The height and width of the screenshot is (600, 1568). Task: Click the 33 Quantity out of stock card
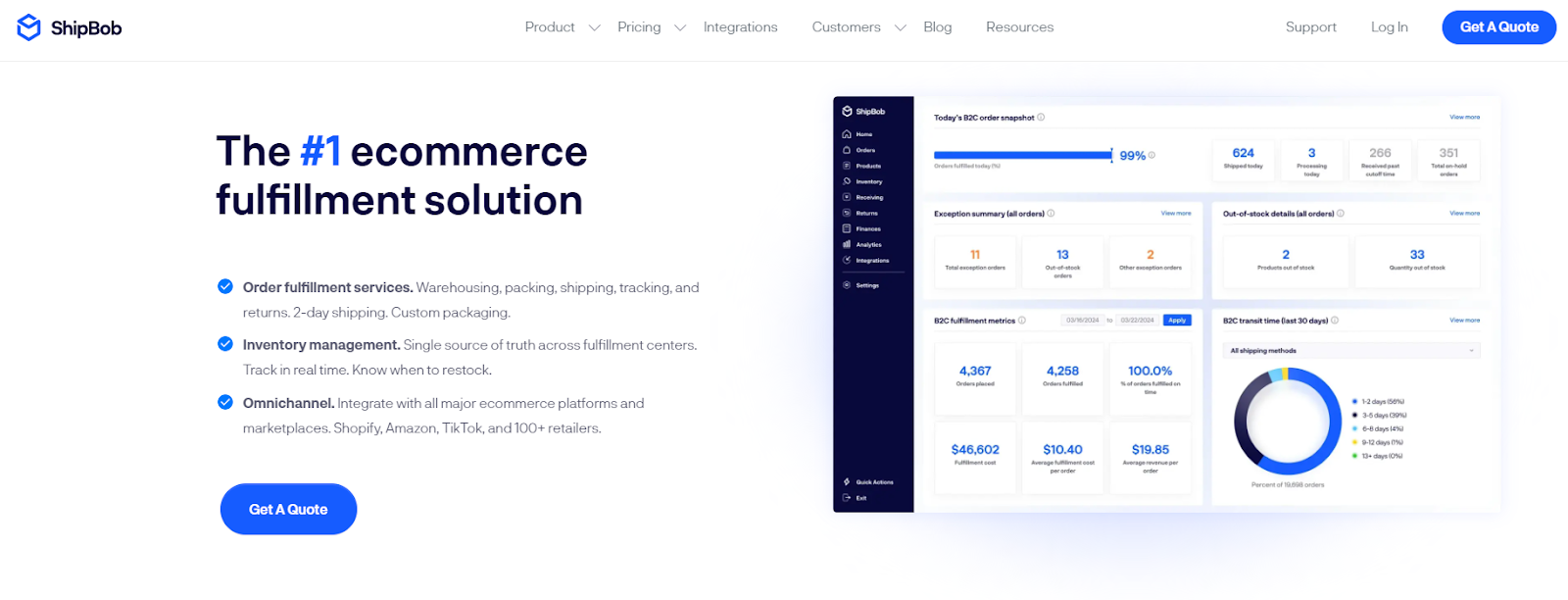click(x=1417, y=262)
